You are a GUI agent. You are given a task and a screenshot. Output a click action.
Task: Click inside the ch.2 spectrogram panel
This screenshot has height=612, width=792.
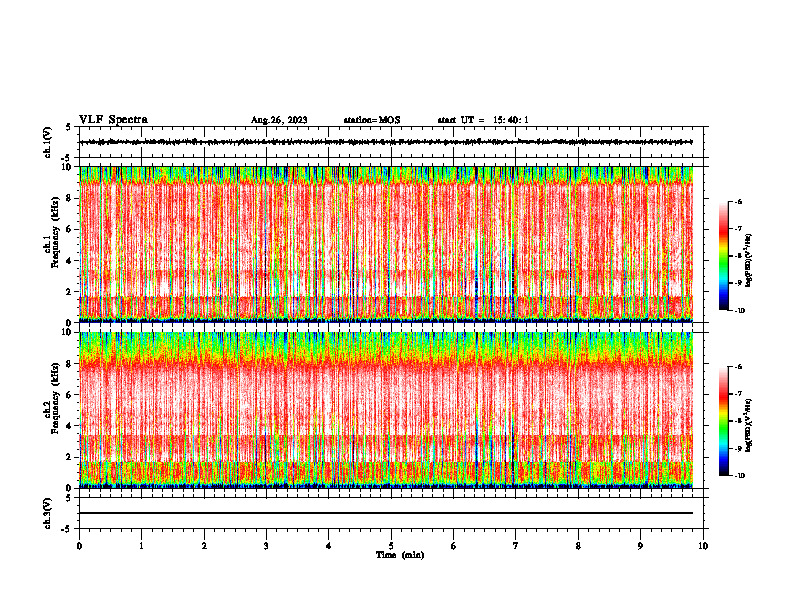tap(386, 410)
